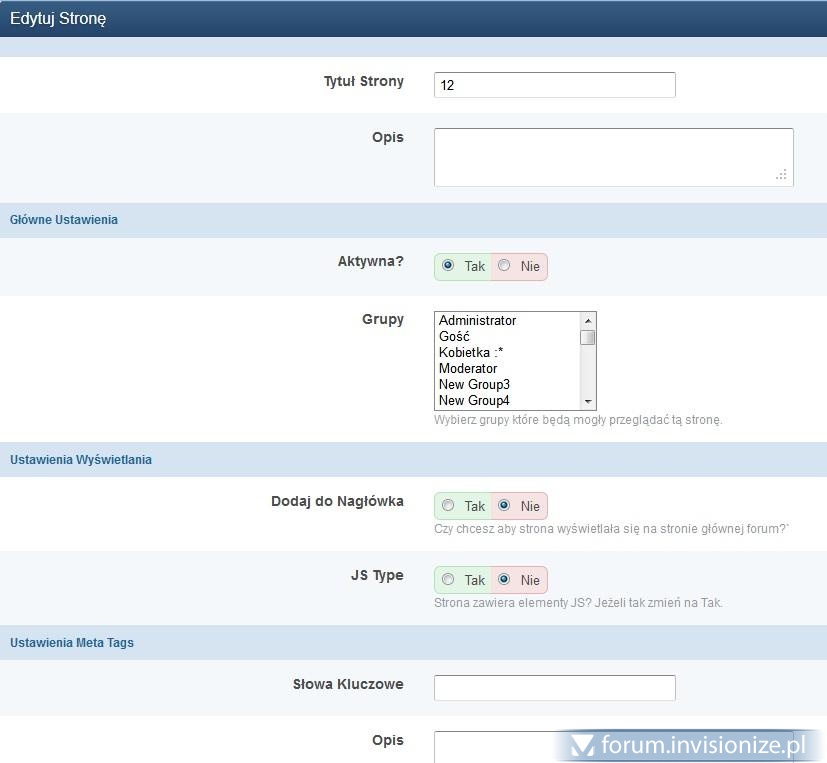Click the forum.invisionize.pl watermark logo
Screen dimensions: 827x763
click(690, 745)
